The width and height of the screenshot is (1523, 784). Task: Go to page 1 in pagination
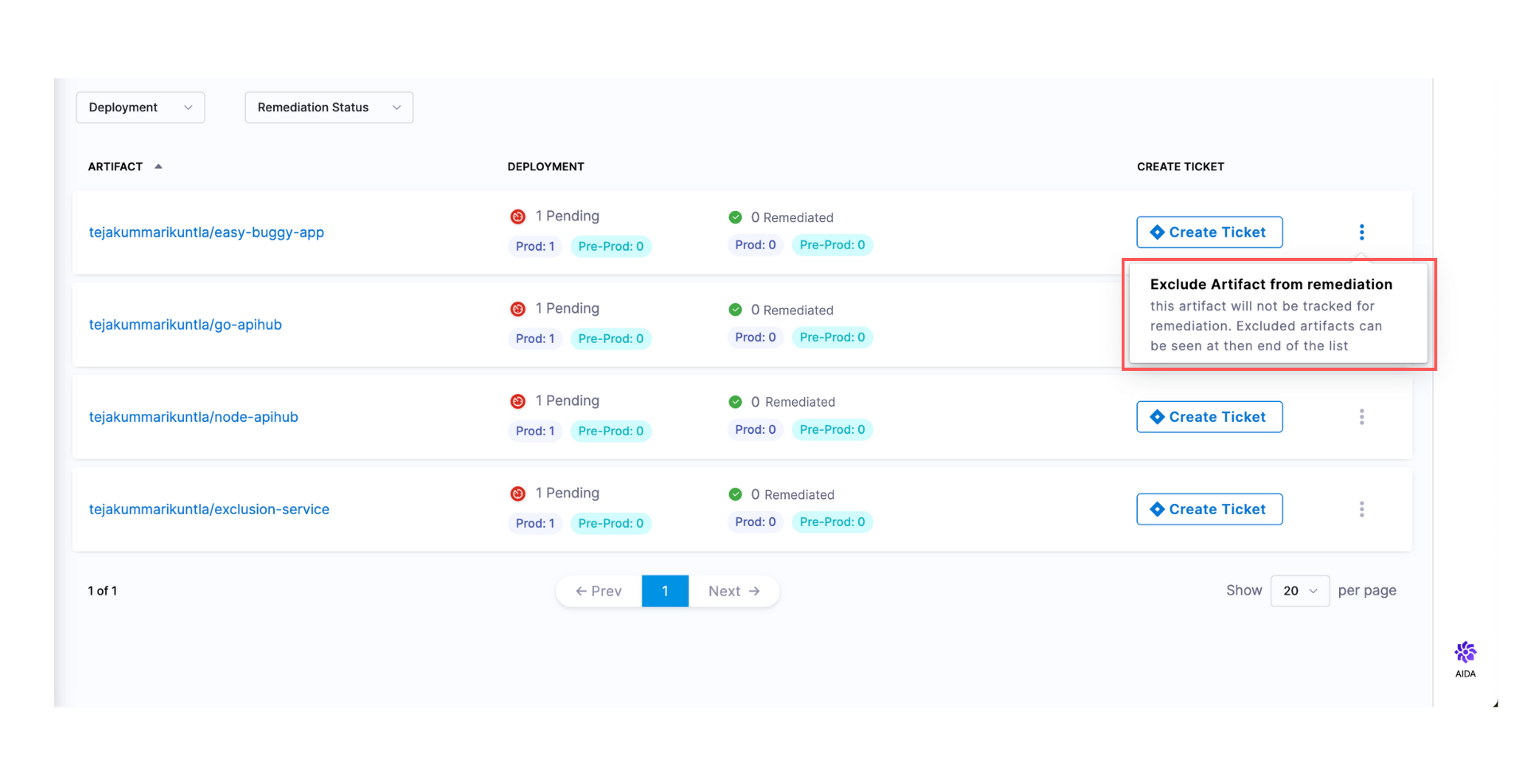(664, 591)
